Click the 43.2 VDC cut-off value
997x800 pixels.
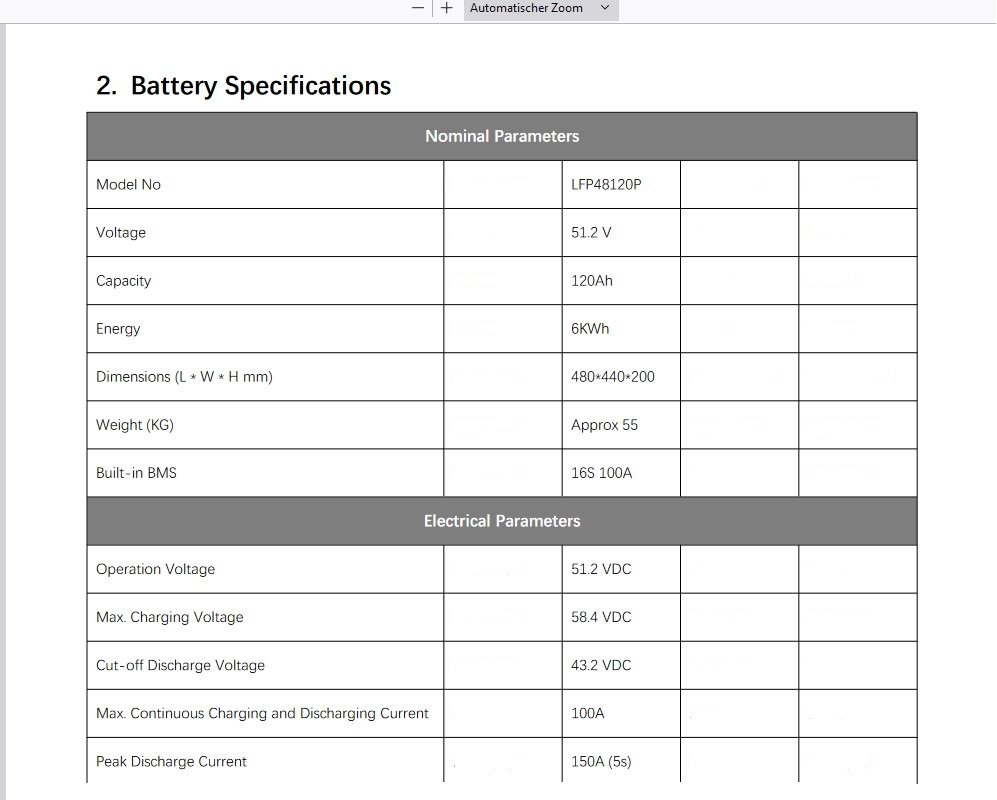(601, 665)
